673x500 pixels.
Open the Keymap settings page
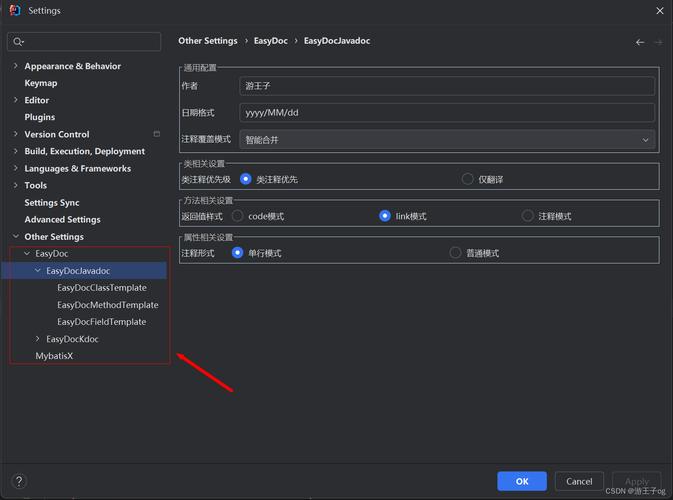(x=41, y=83)
